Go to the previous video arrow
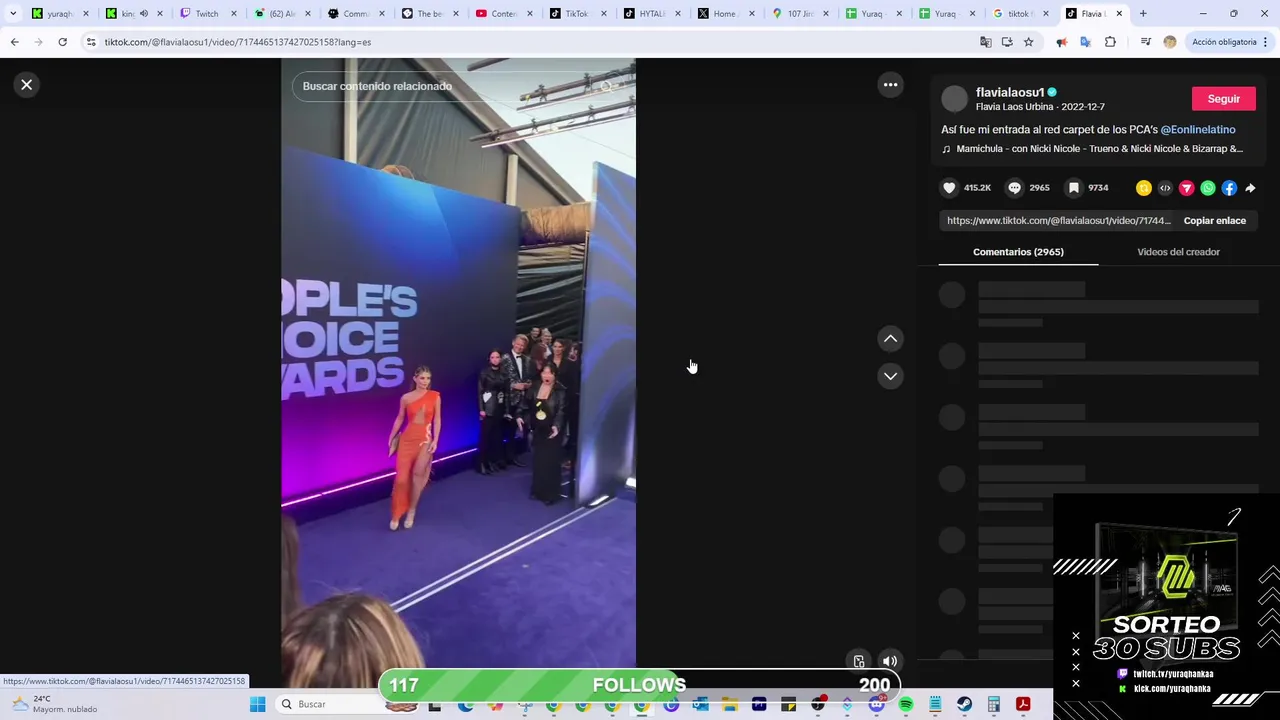1280x720 pixels. (x=890, y=339)
